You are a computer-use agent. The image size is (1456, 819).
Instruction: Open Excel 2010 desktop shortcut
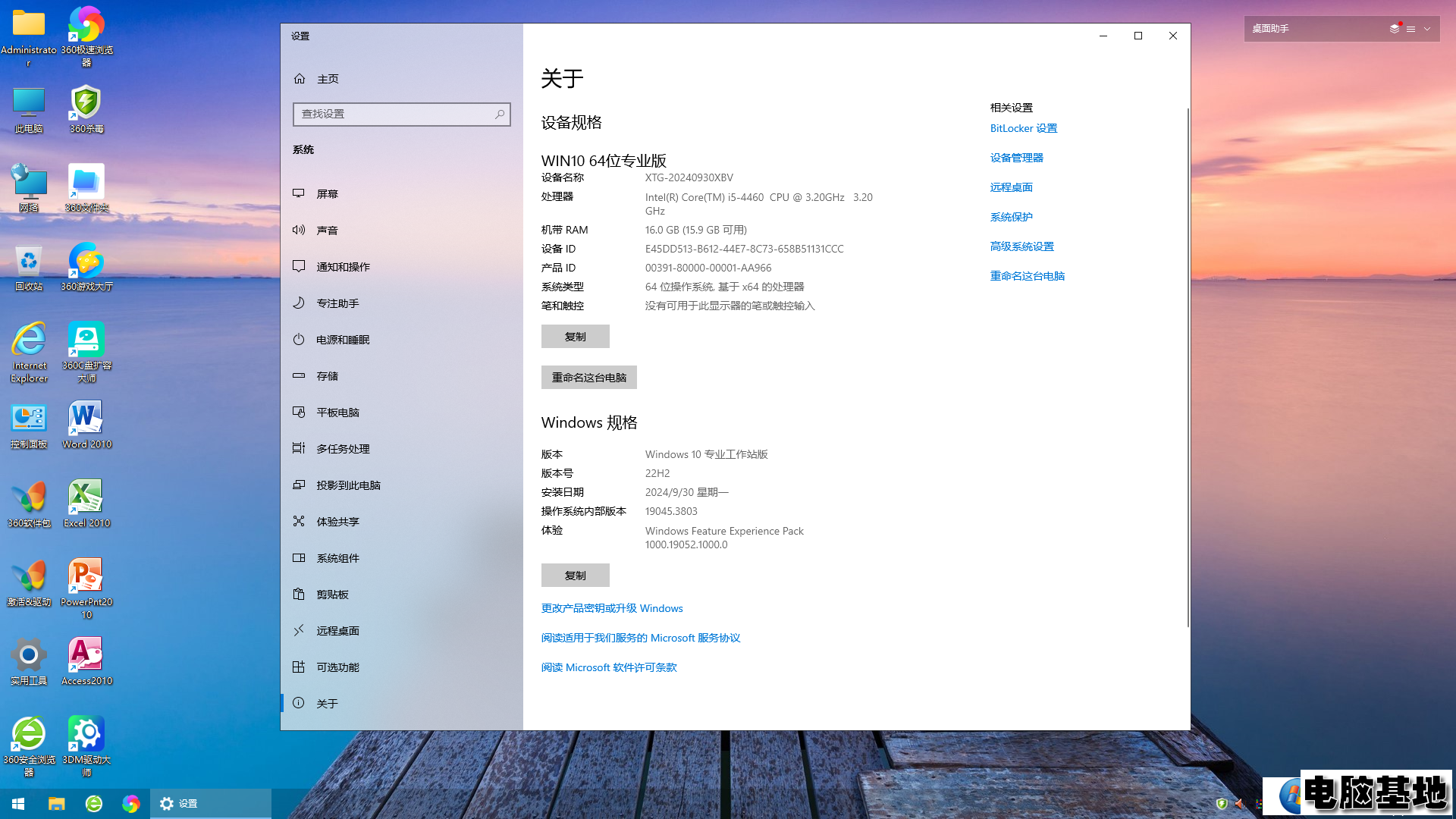coord(86,504)
